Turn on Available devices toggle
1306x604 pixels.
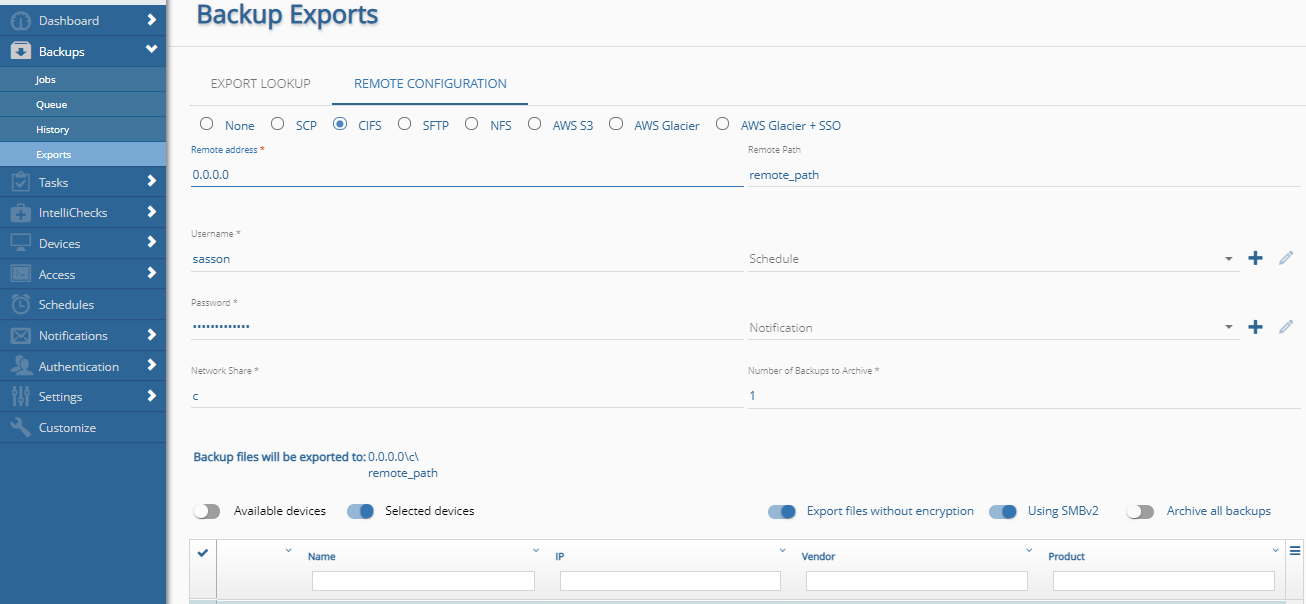[207, 511]
